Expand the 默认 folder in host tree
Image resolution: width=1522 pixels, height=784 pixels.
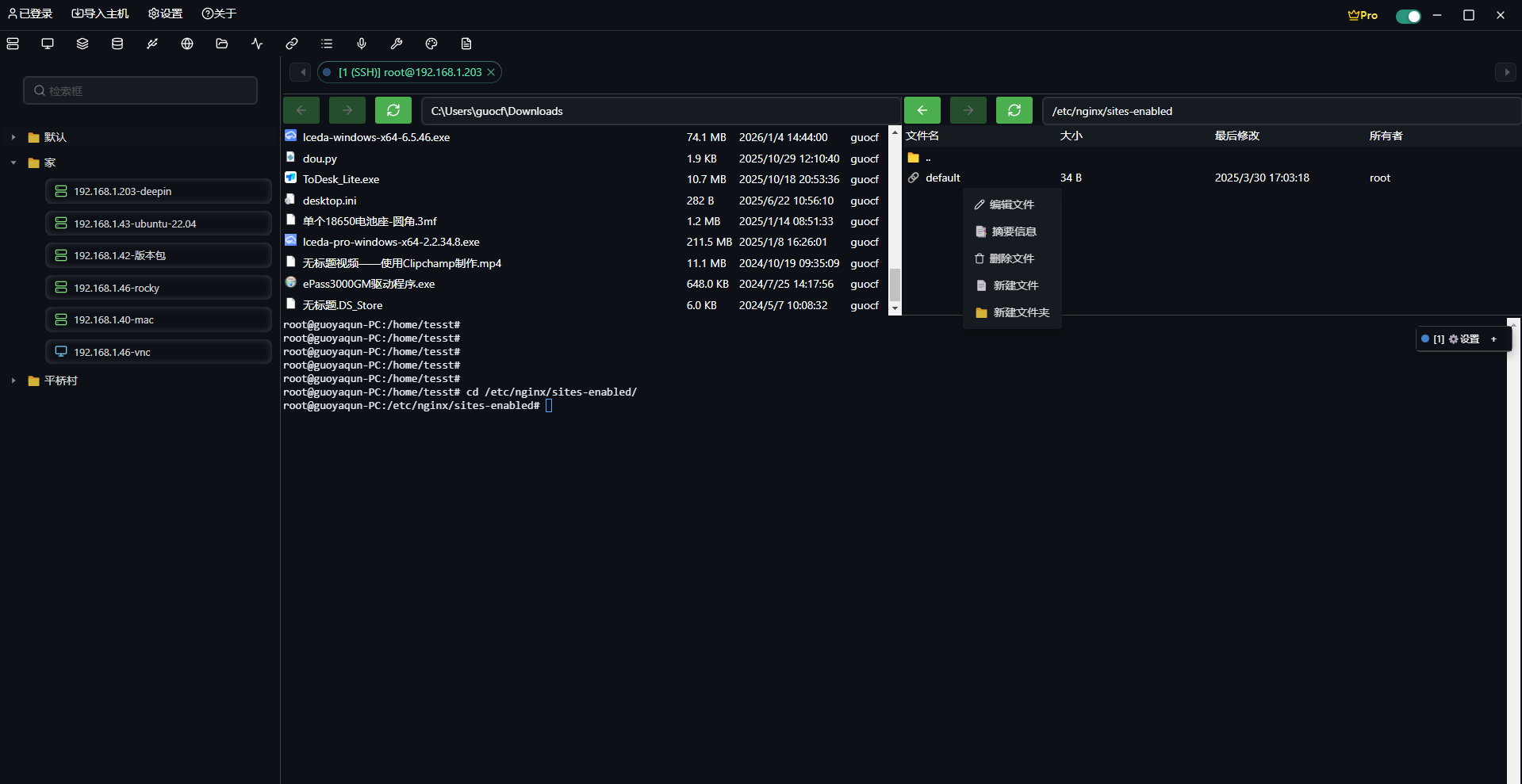[x=13, y=137]
